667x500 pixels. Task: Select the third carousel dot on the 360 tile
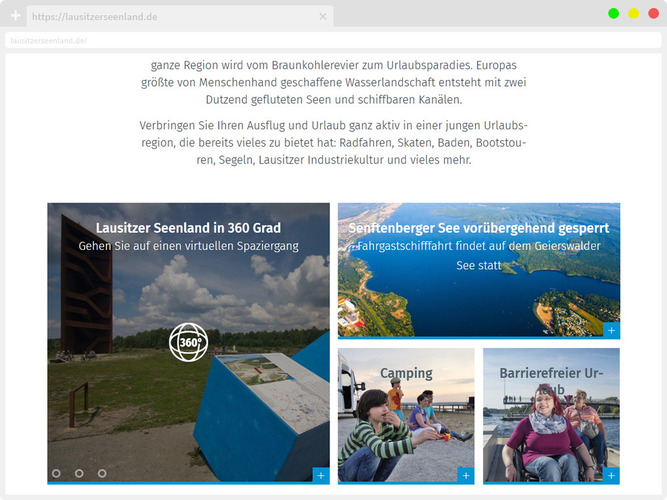[102, 473]
